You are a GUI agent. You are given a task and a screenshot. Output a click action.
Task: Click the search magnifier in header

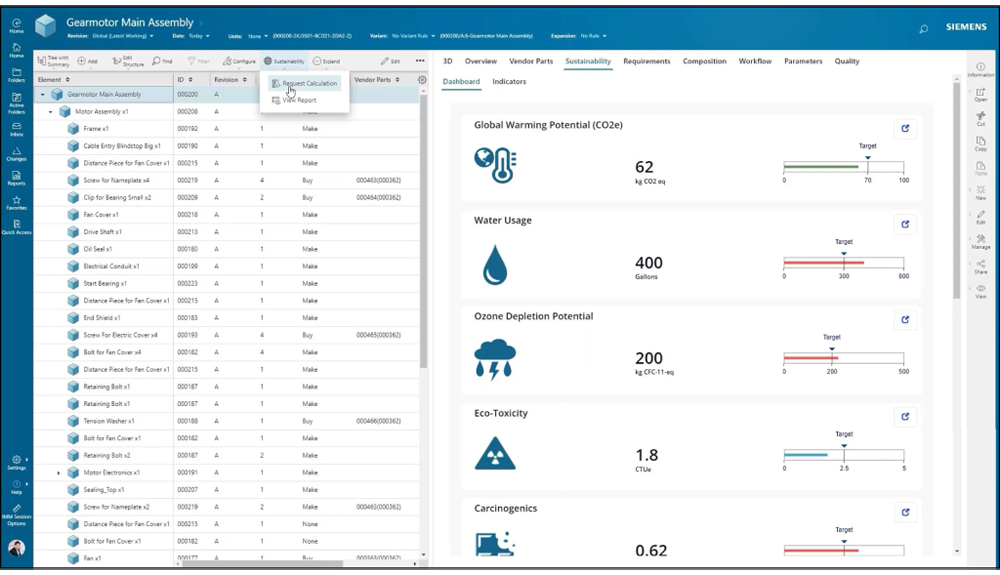(923, 29)
